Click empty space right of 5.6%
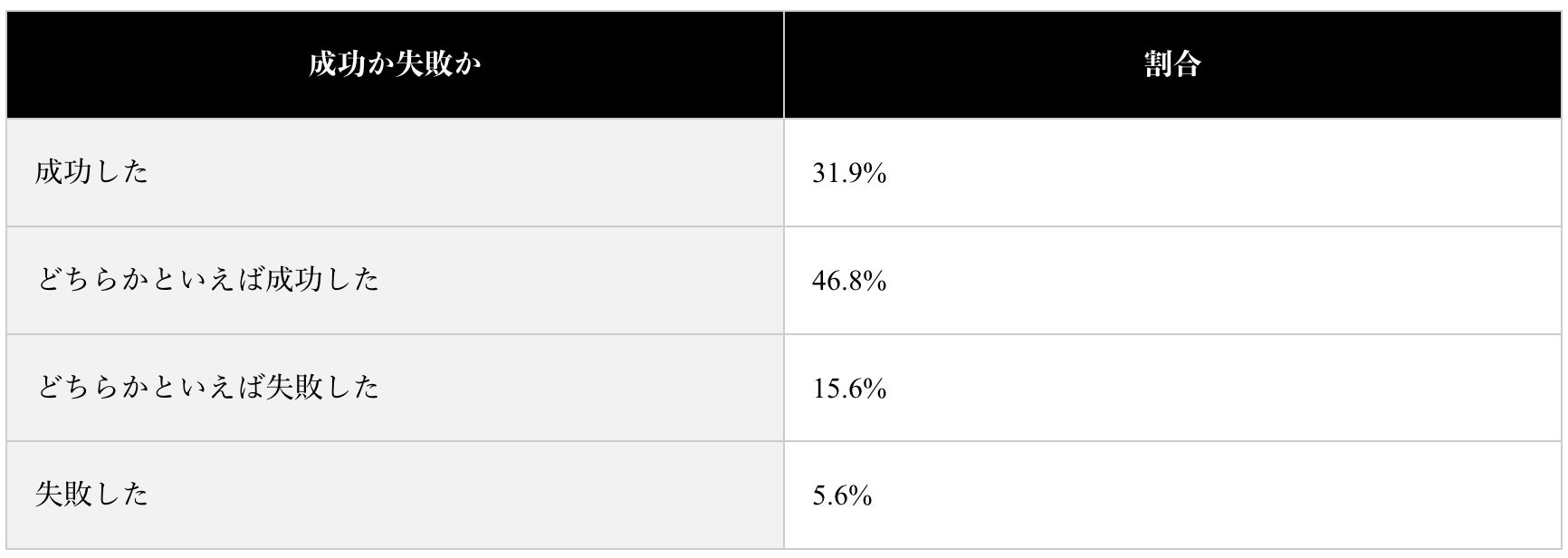Screen dimensions: 1568x558 tap(1213, 495)
